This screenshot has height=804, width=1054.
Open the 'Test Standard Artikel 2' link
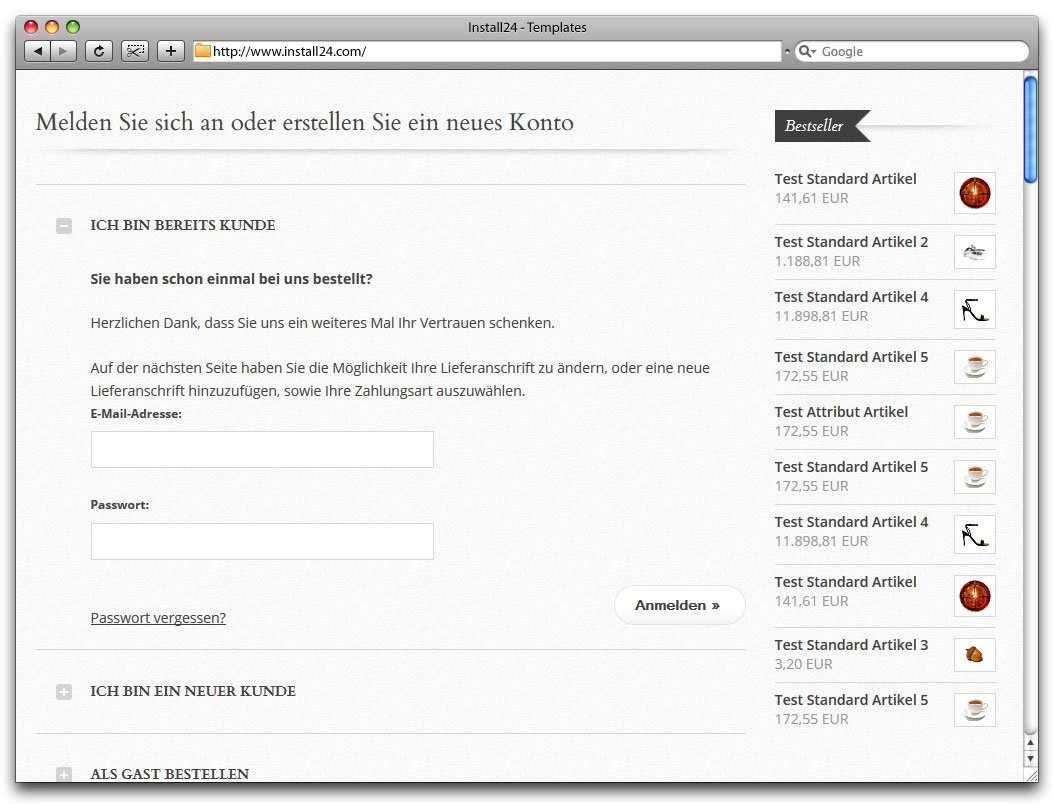(851, 242)
